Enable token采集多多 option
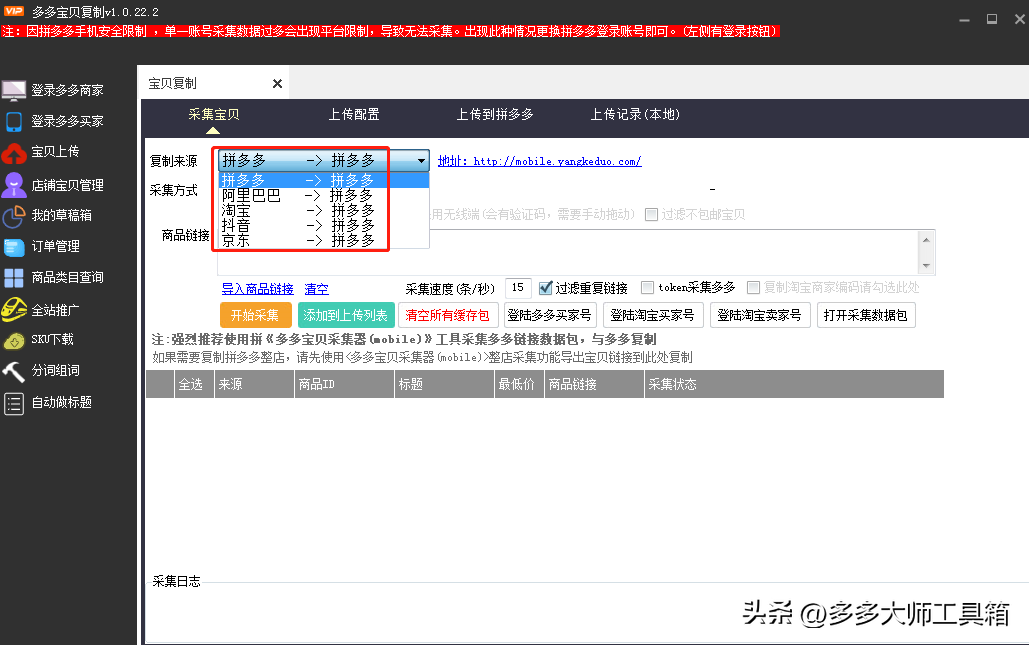This screenshot has width=1029, height=645. 647,287
